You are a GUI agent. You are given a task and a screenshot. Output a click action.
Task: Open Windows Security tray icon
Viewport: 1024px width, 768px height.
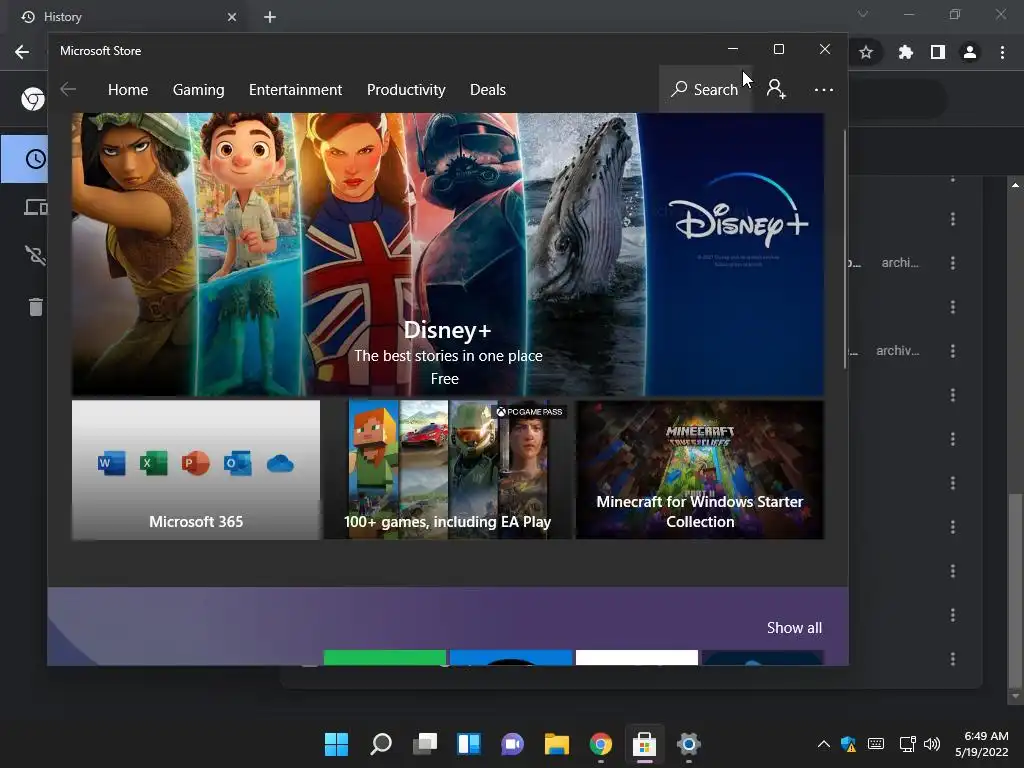[x=848, y=744]
